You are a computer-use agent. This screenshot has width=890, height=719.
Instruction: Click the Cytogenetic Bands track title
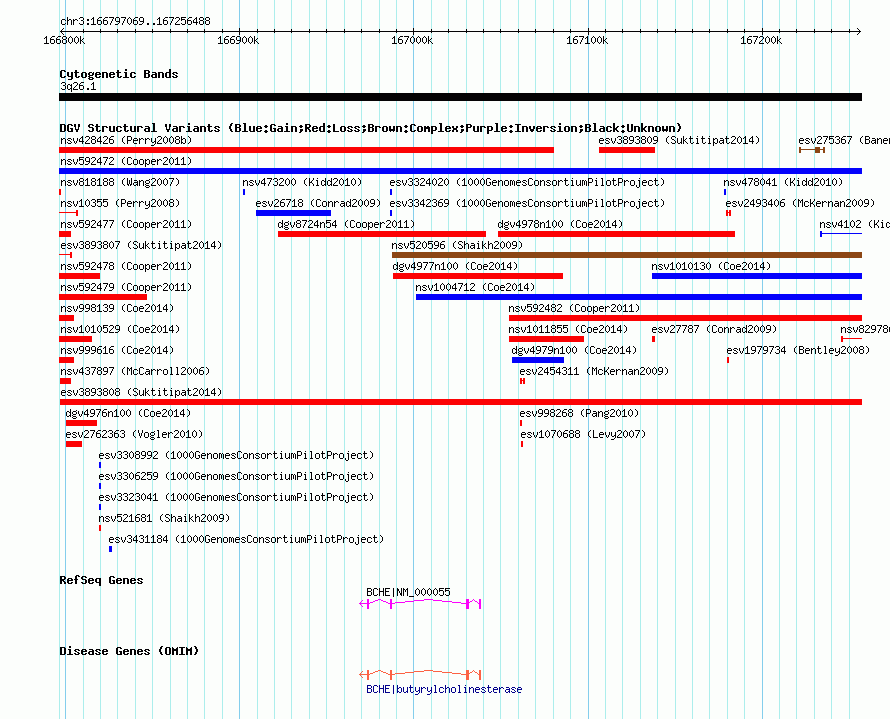point(119,74)
